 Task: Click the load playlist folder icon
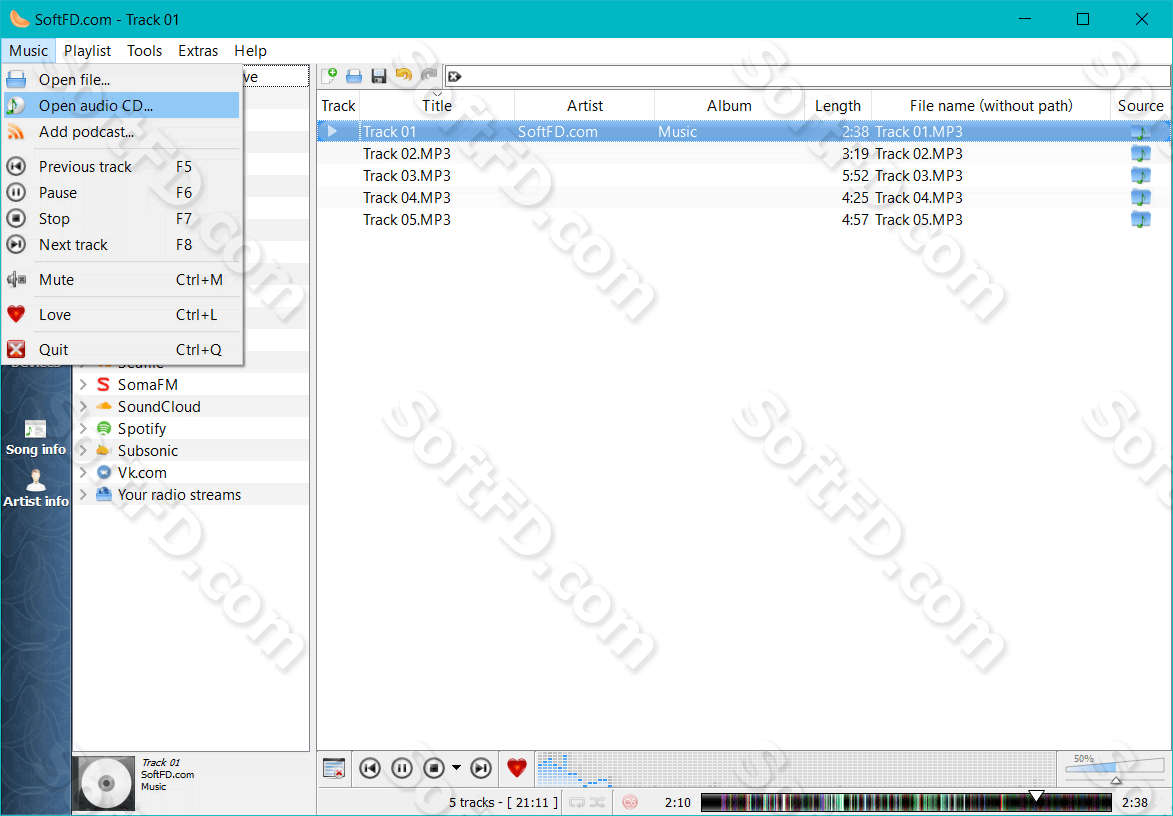(x=354, y=76)
